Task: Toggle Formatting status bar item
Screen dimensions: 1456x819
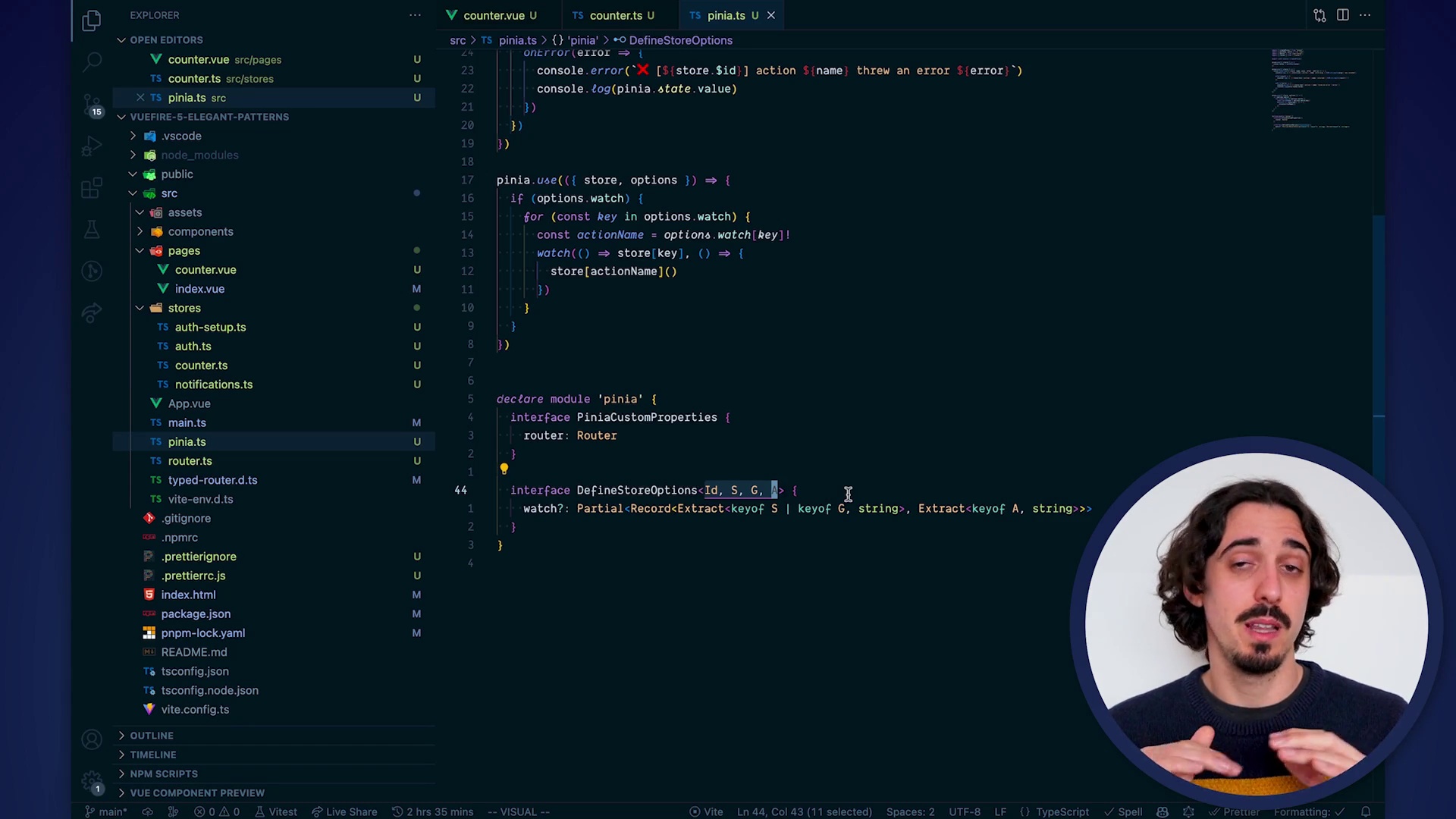Action: click(x=1310, y=811)
